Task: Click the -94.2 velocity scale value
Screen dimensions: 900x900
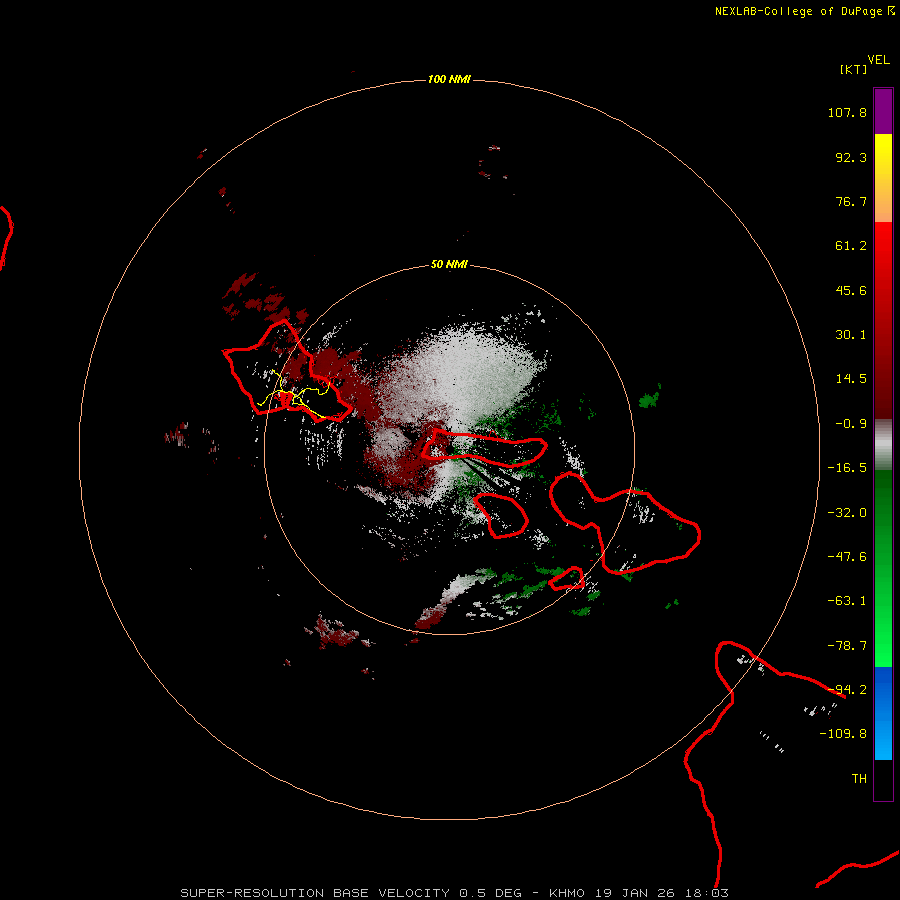Action: click(x=847, y=689)
